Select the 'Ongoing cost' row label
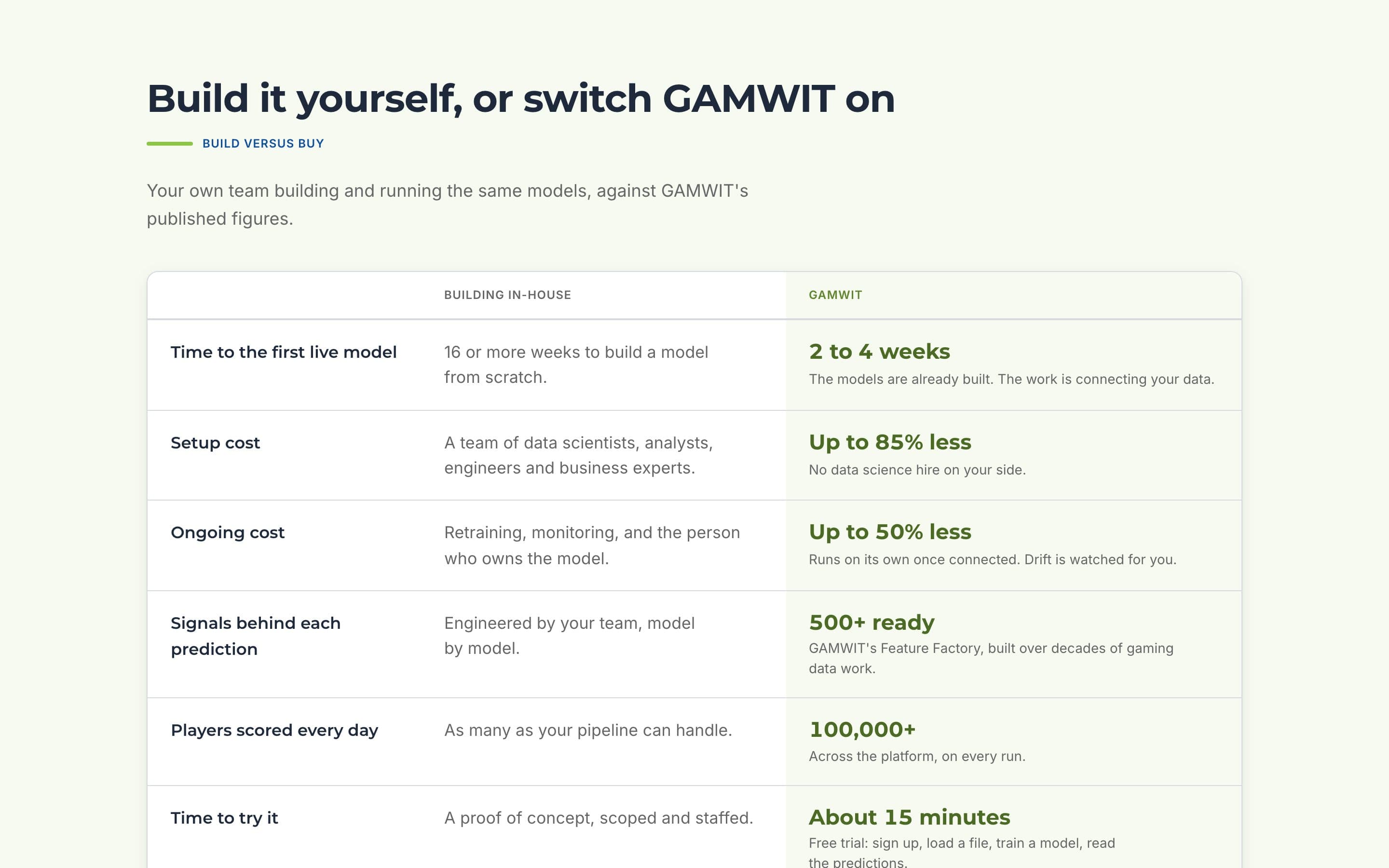This screenshot has width=1389, height=868. [x=227, y=533]
